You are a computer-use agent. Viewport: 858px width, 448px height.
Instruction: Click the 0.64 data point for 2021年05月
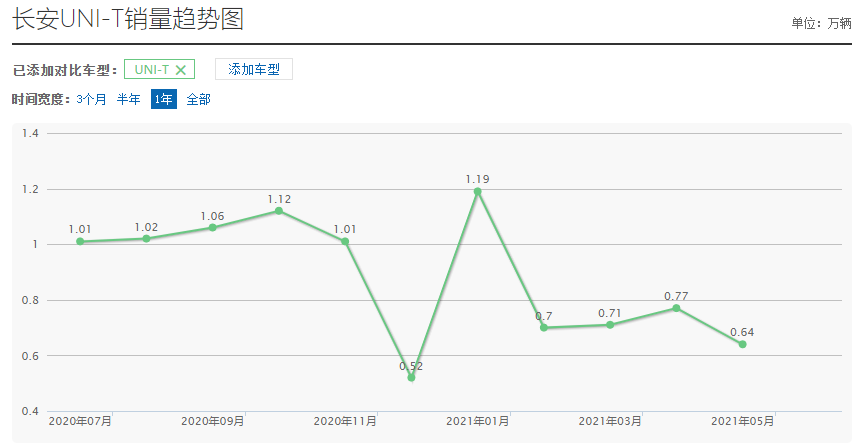(743, 344)
